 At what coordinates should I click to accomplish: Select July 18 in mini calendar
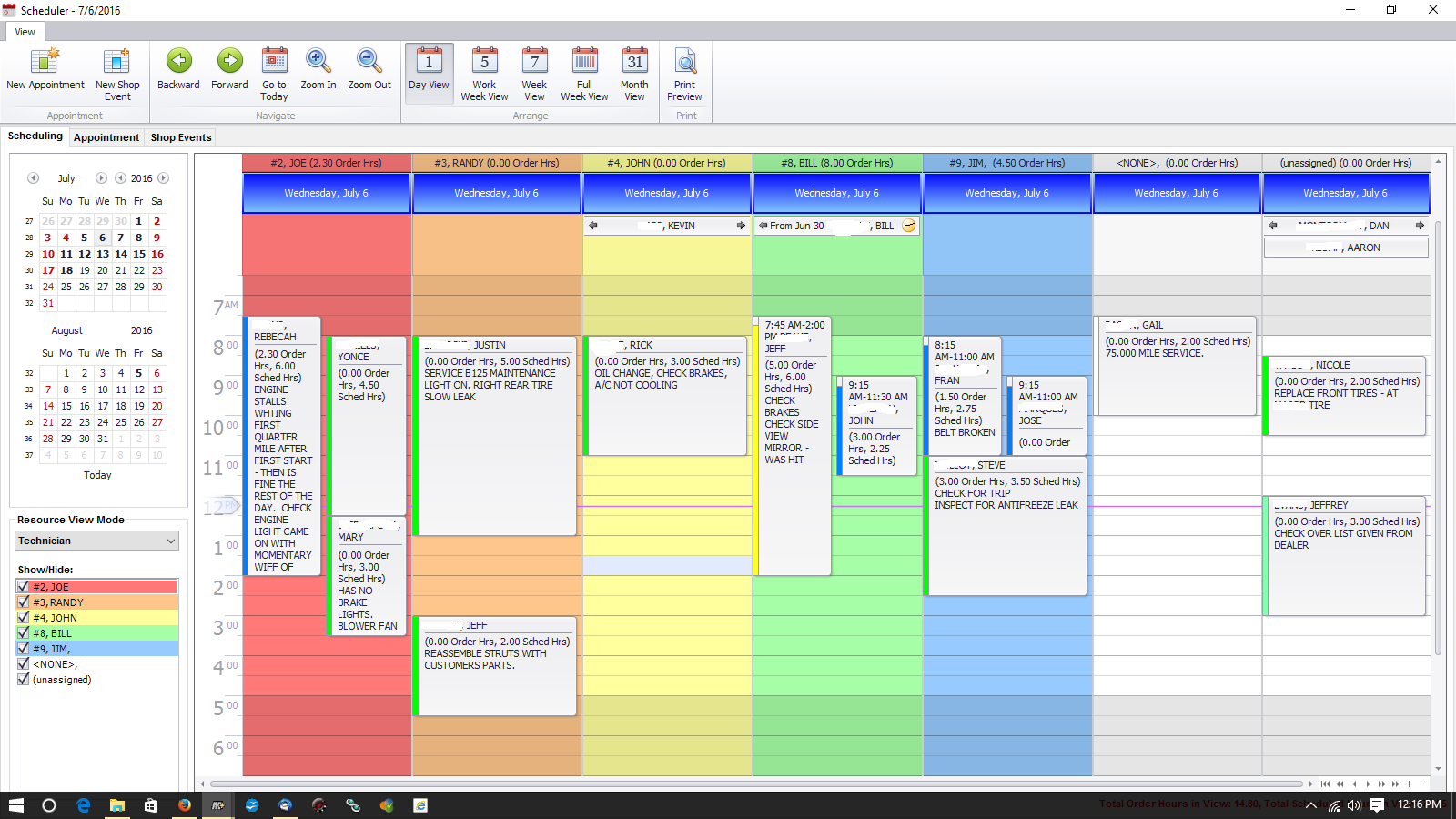click(x=66, y=270)
